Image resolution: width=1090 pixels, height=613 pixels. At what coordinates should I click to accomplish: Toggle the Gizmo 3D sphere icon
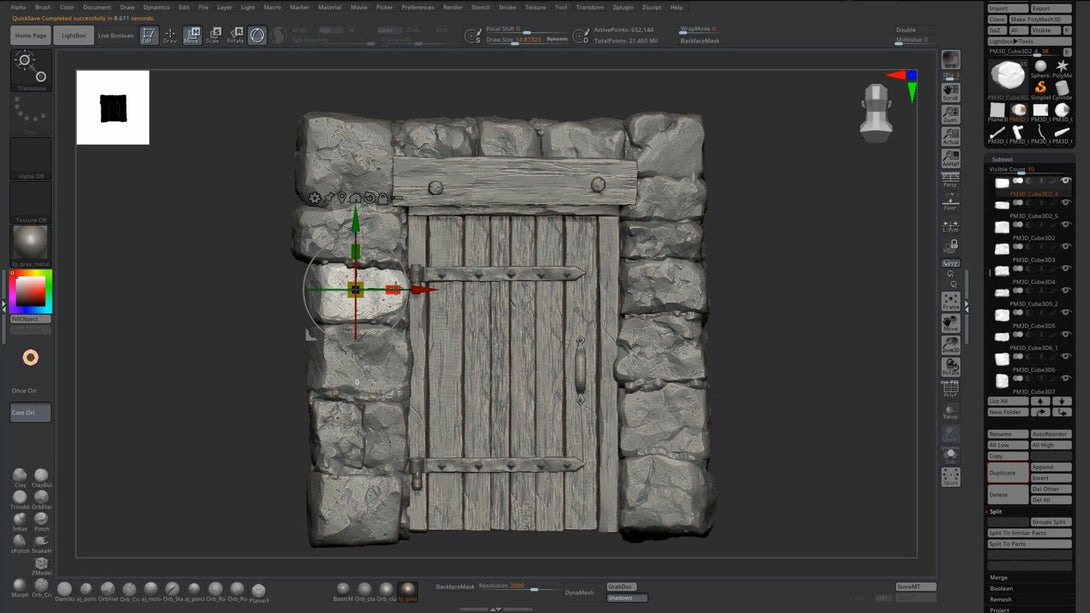pos(257,35)
